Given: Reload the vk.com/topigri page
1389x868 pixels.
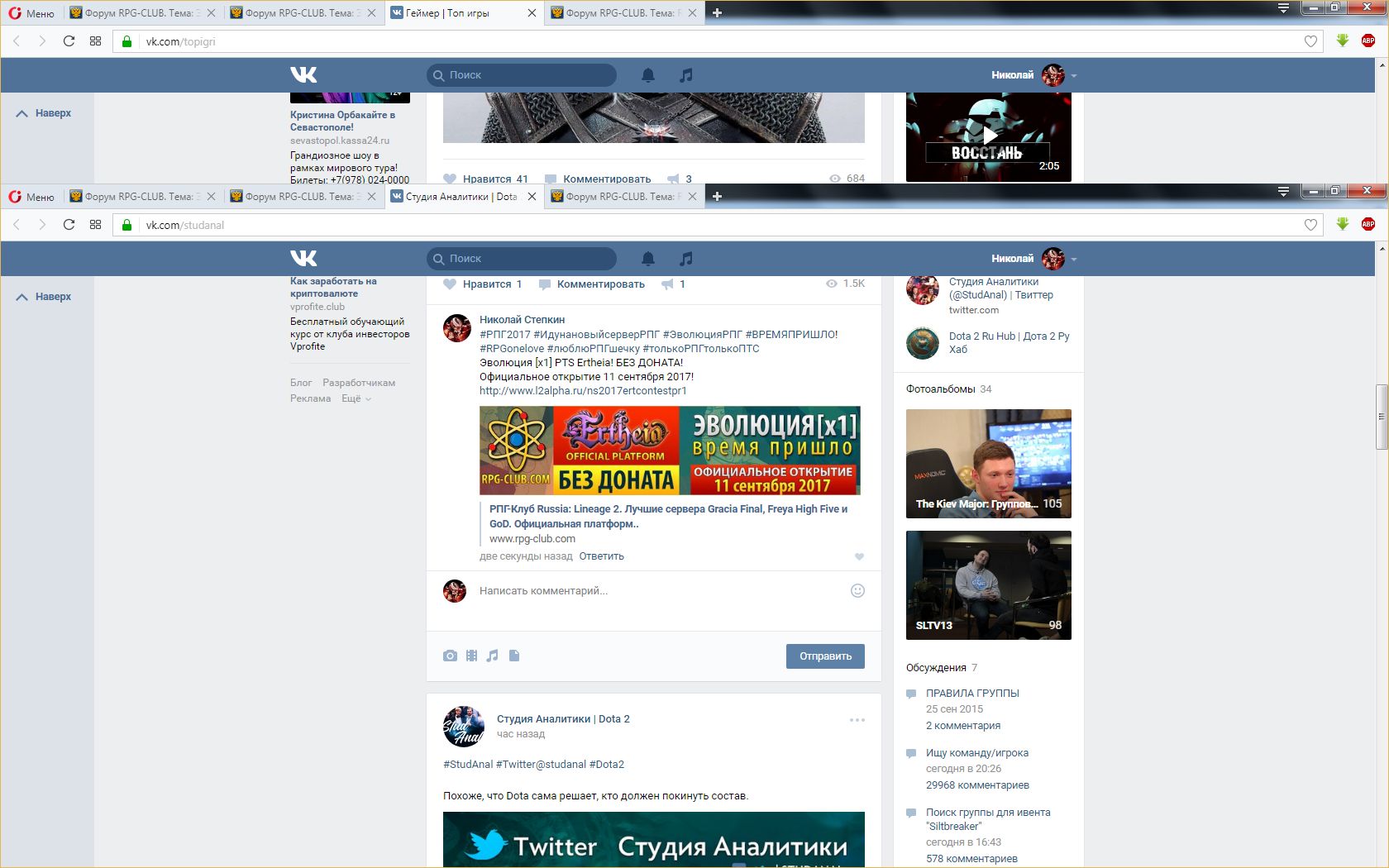Looking at the screenshot, I should tap(69, 41).
